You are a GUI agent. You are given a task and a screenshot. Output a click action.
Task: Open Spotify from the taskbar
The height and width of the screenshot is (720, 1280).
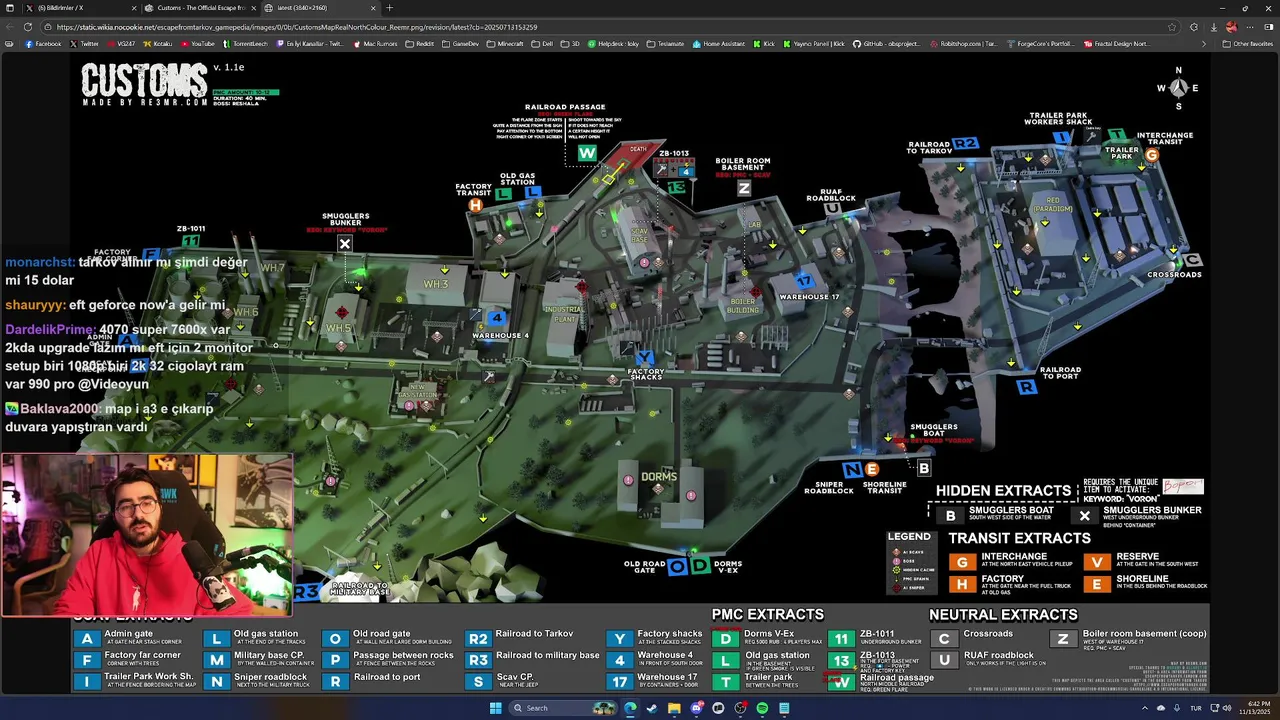click(x=762, y=708)
